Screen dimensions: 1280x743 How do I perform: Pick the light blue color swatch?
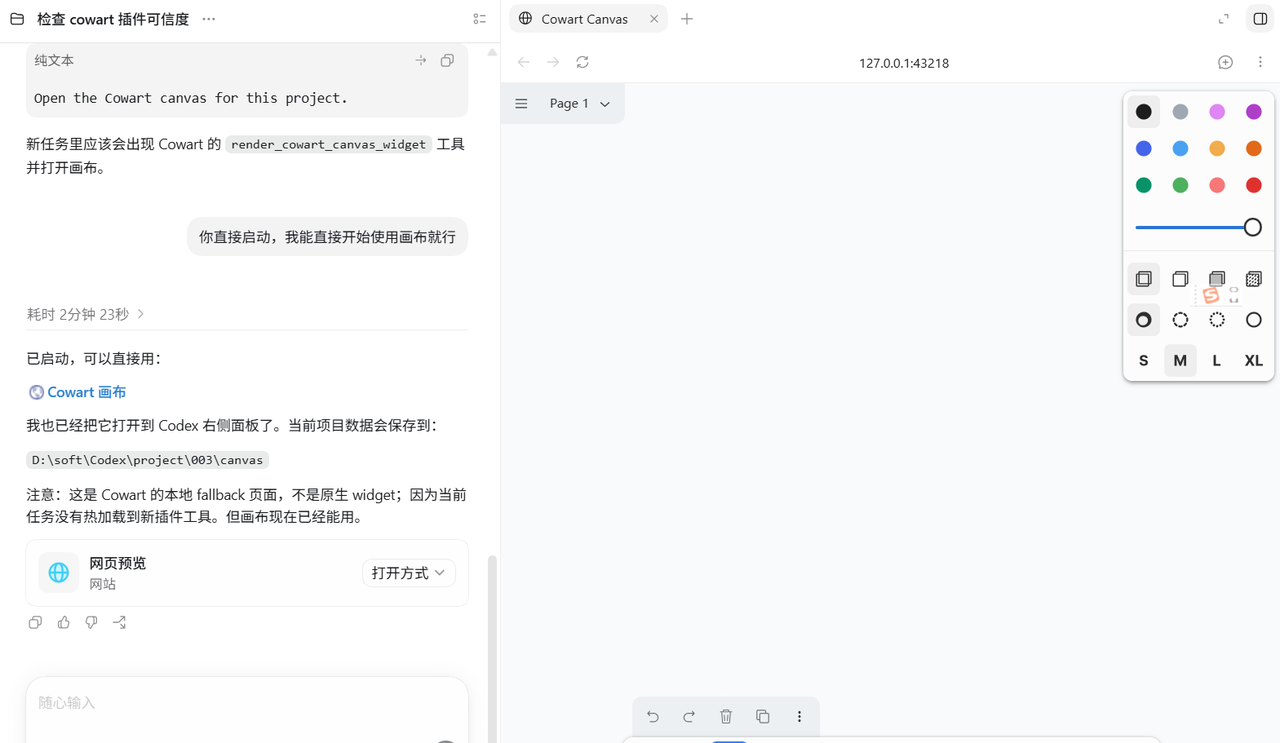(1180, 149)
